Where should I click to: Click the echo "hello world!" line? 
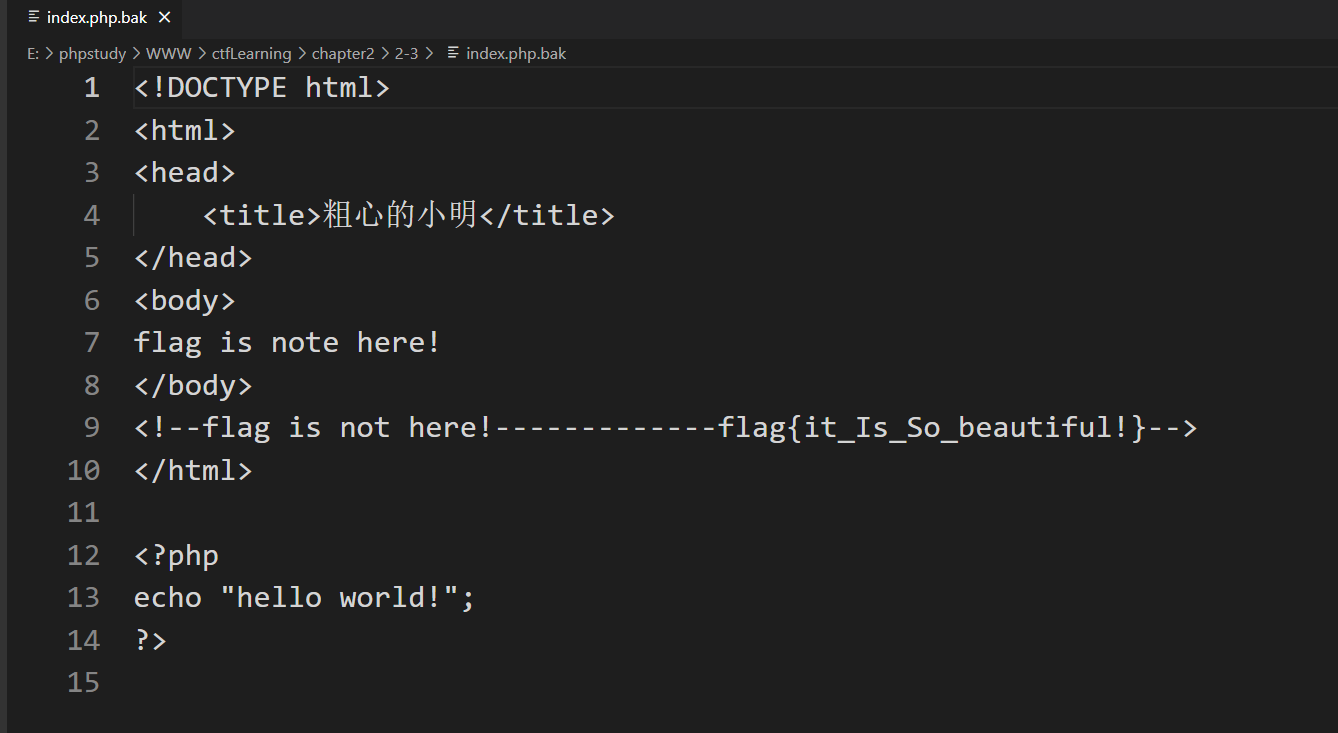(x=305, y=598)
